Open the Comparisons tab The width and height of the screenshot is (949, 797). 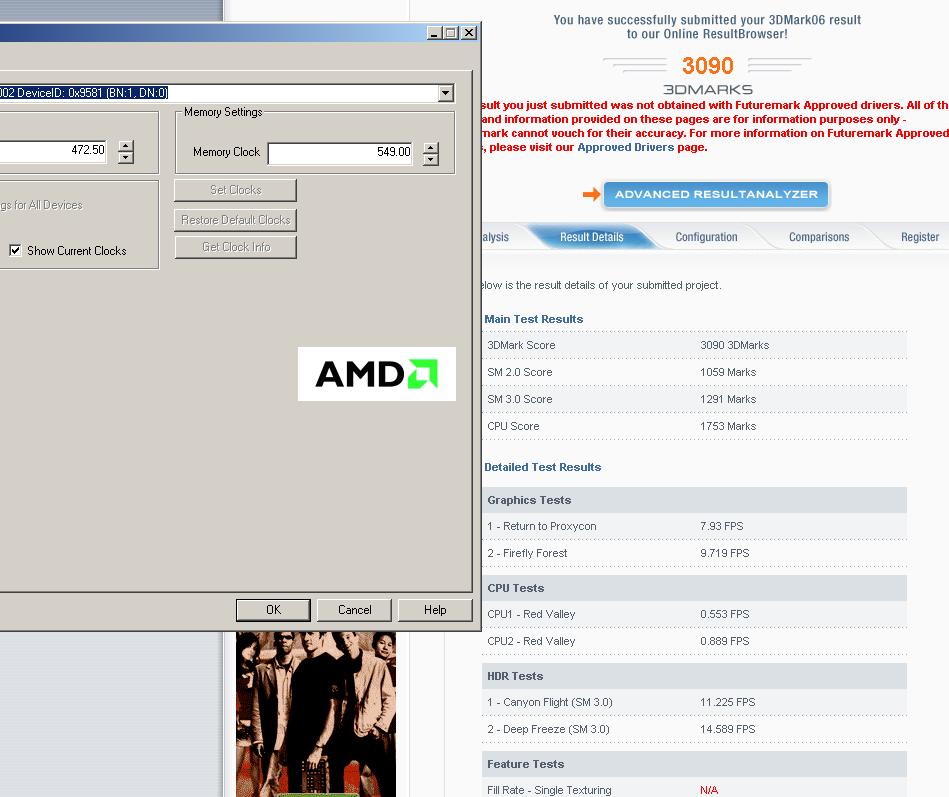pyautogui.click(x=819, y=237)
